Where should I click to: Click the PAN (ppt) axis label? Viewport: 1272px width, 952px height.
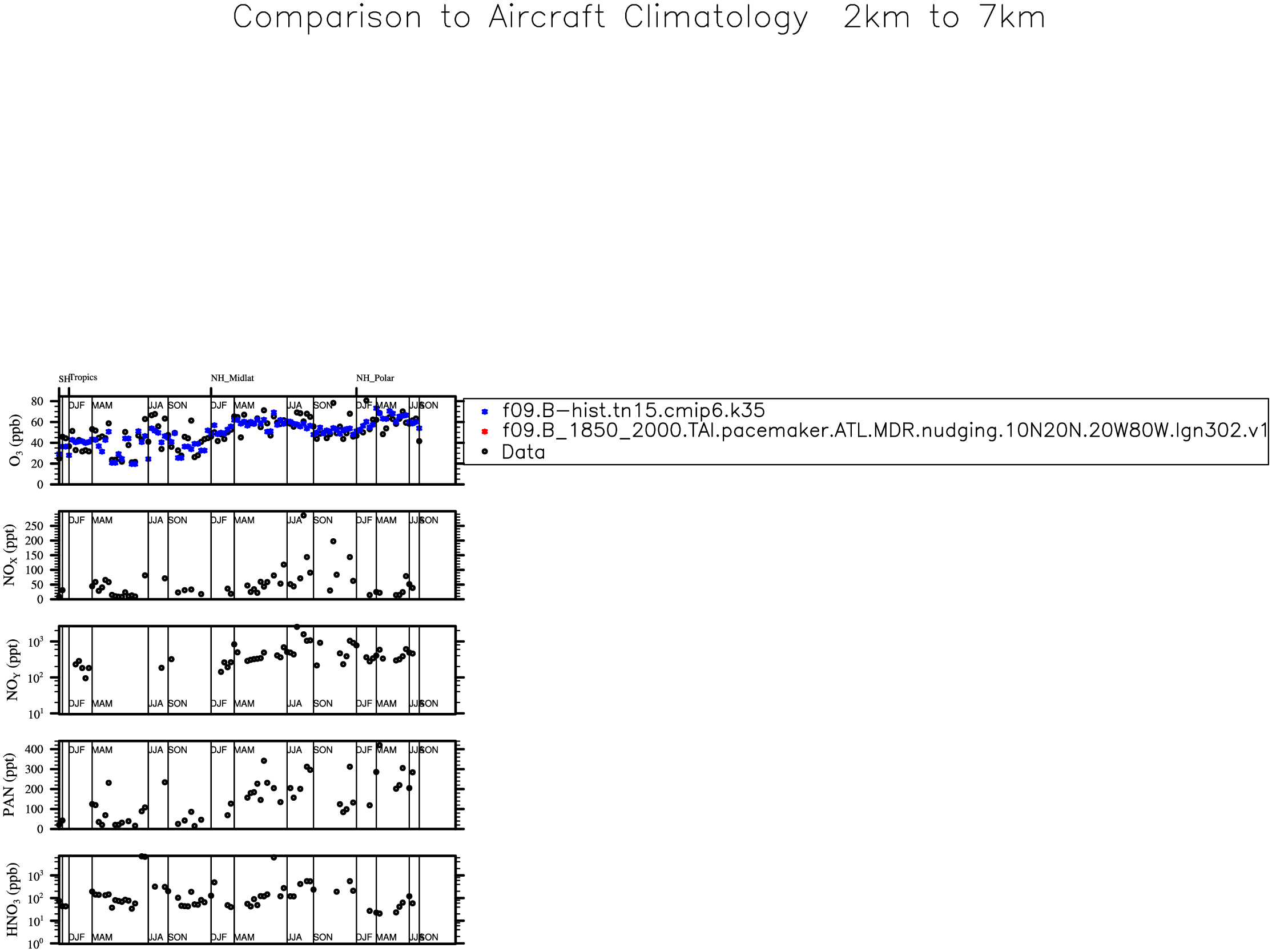9,785
